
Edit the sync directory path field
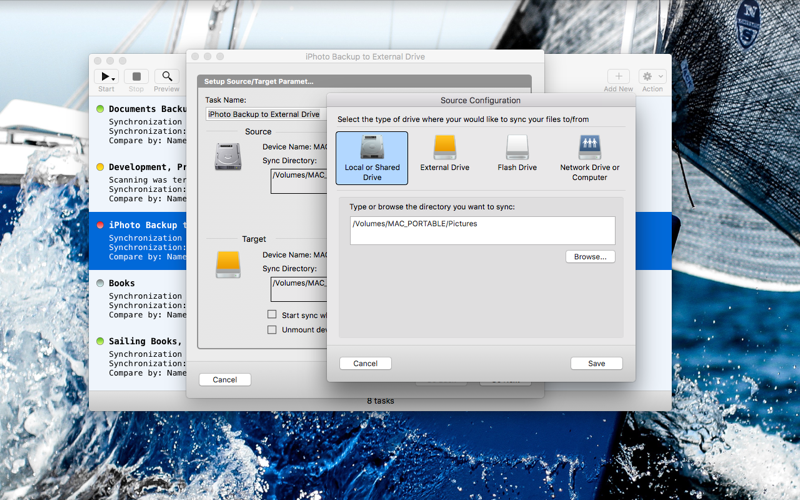(483, 231)
